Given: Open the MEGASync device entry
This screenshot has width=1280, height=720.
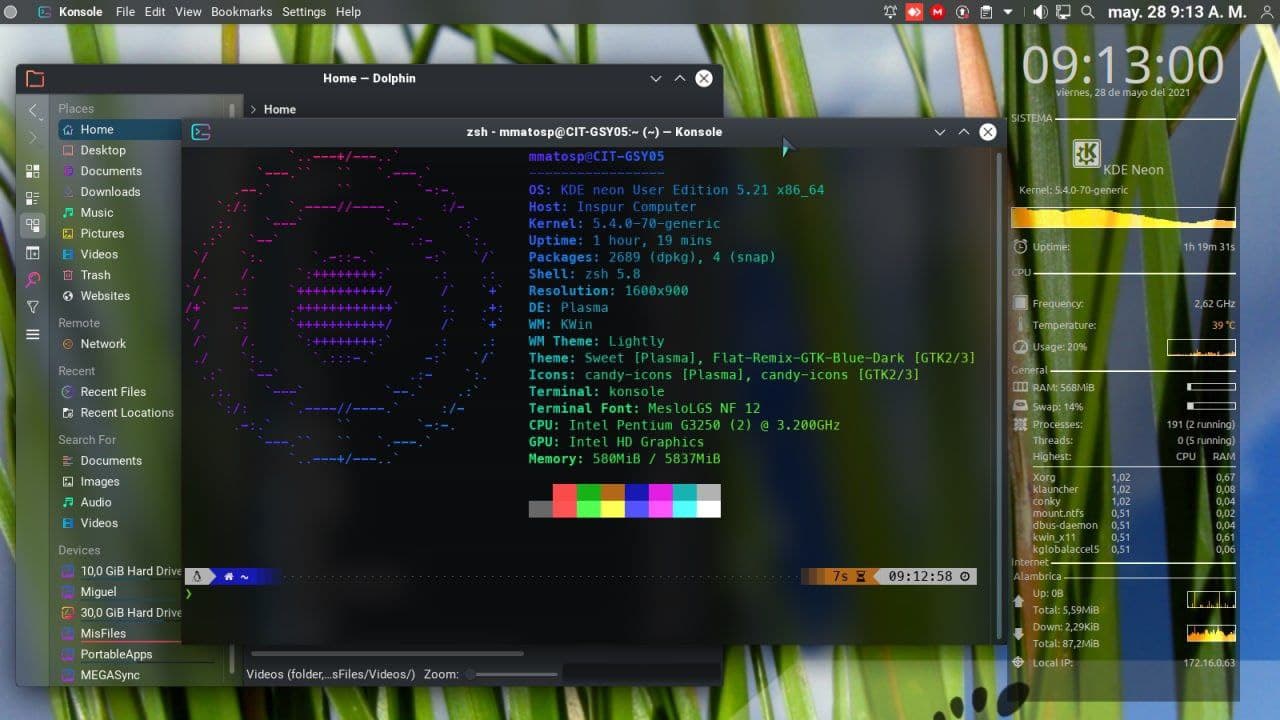Looking at the screenshot, I should click(110, 675).
